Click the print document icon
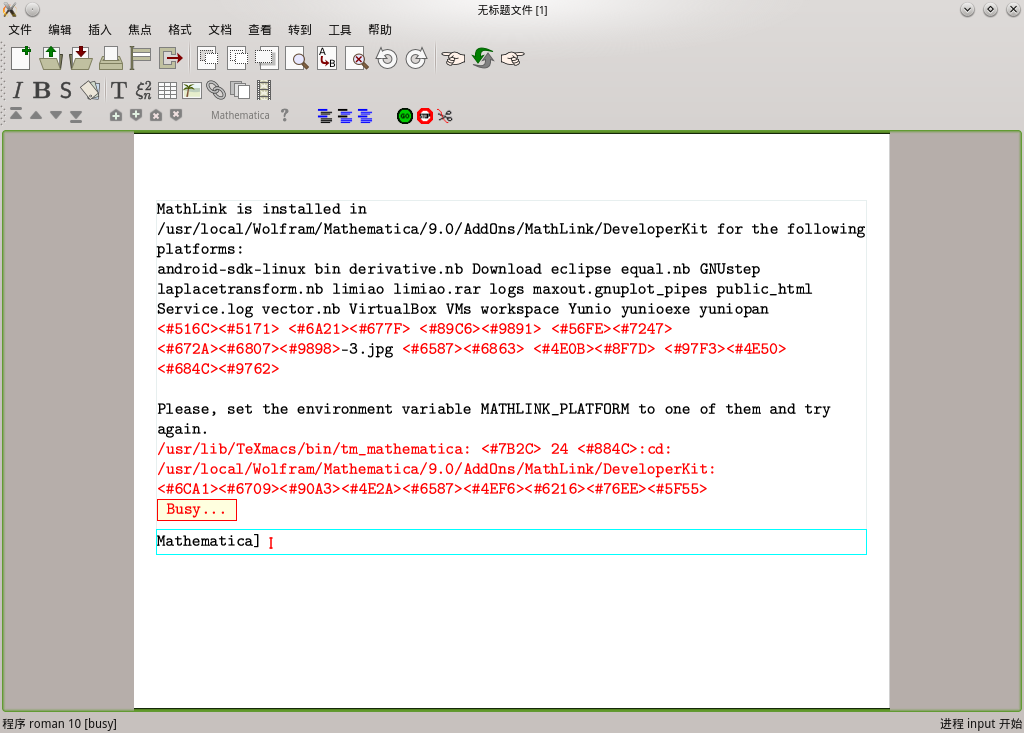The image size is (1024, 733). tap(111, 58)
